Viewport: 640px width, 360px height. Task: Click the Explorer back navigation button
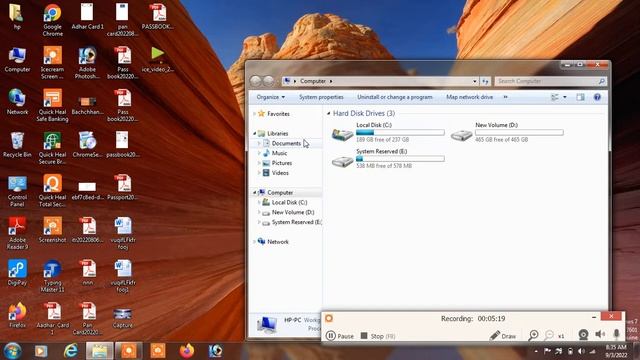pyautogui.click(x=256, y=81)
